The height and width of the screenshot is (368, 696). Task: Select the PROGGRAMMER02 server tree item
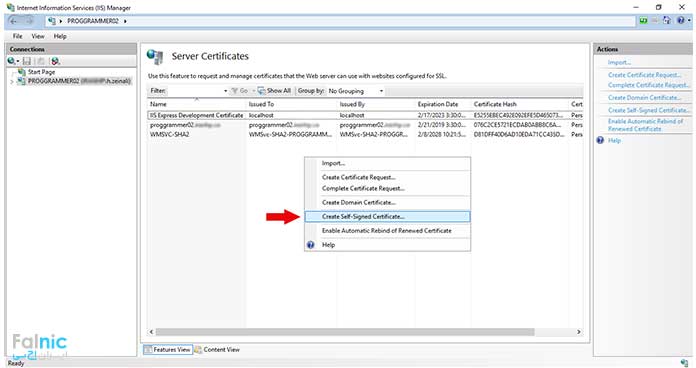coord(79,81)
